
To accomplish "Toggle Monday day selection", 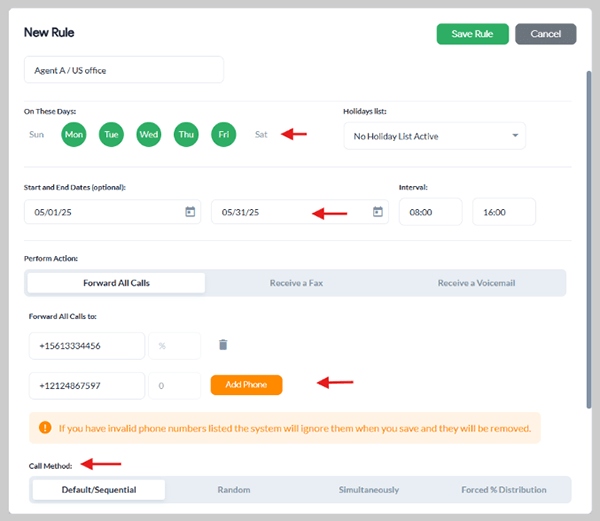I will tap(74, 134).
